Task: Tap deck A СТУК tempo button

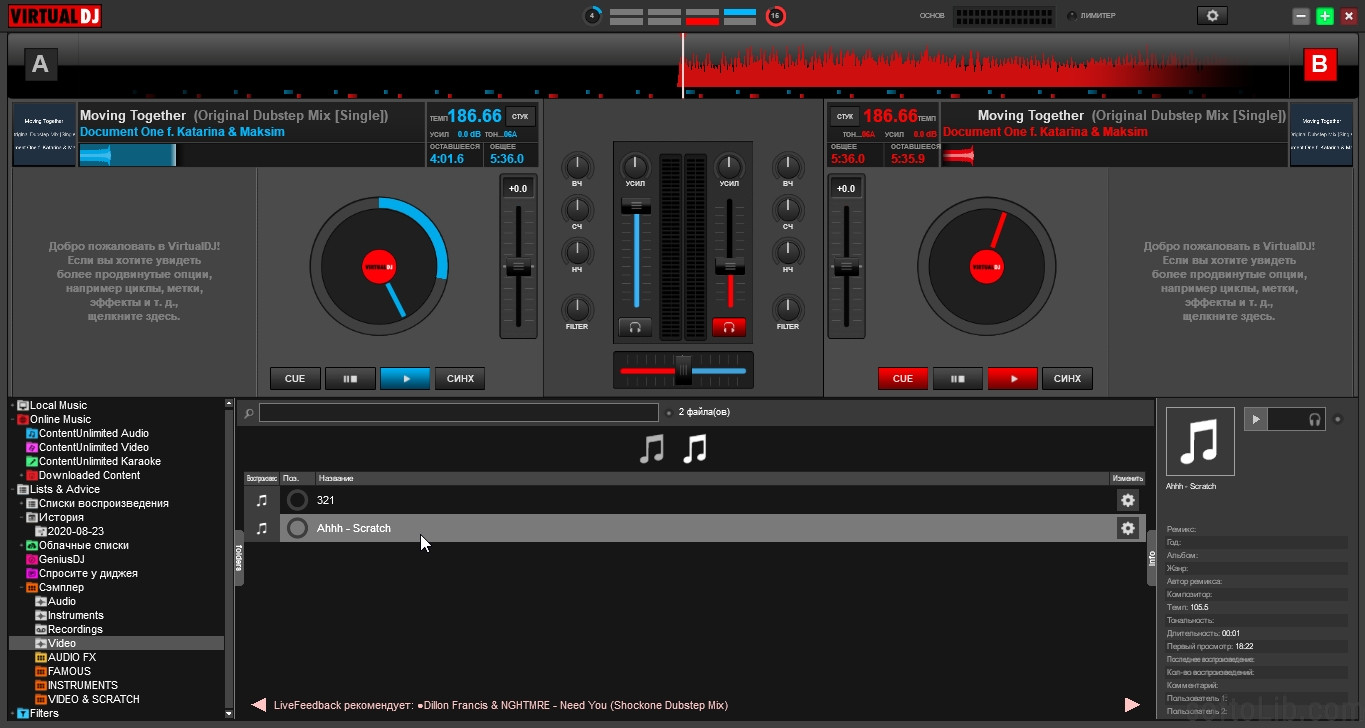Action: coord(520,116)
